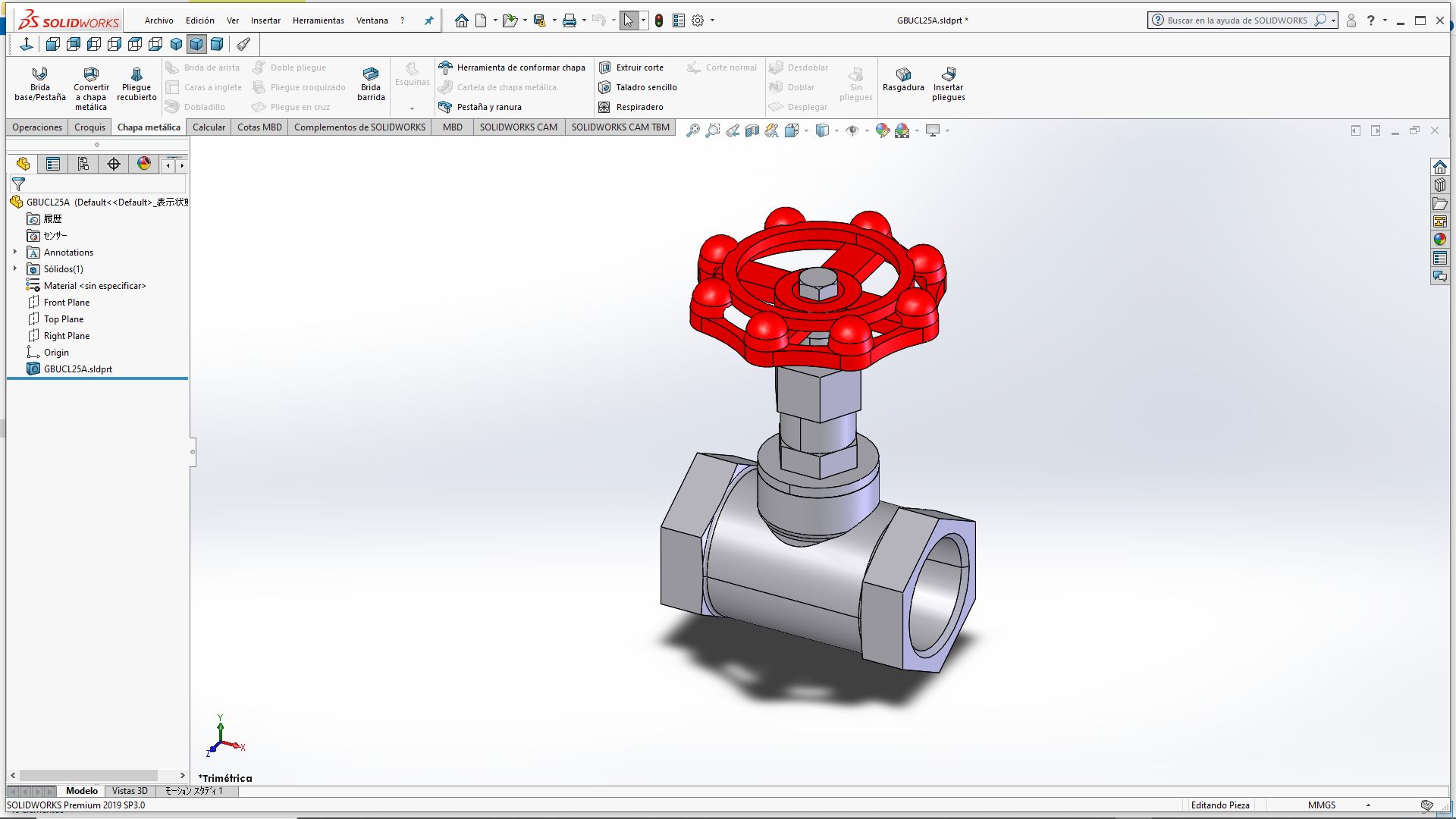Screen dimensions: 1456x819
Task: Open the Herramientas menu
Action: (318, 20)
